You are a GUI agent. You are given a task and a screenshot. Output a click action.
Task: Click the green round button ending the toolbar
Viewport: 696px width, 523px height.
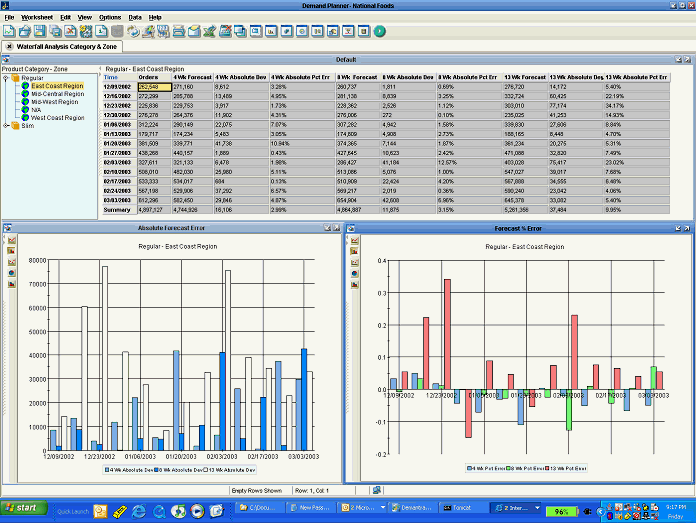click(x=380, y=31)
